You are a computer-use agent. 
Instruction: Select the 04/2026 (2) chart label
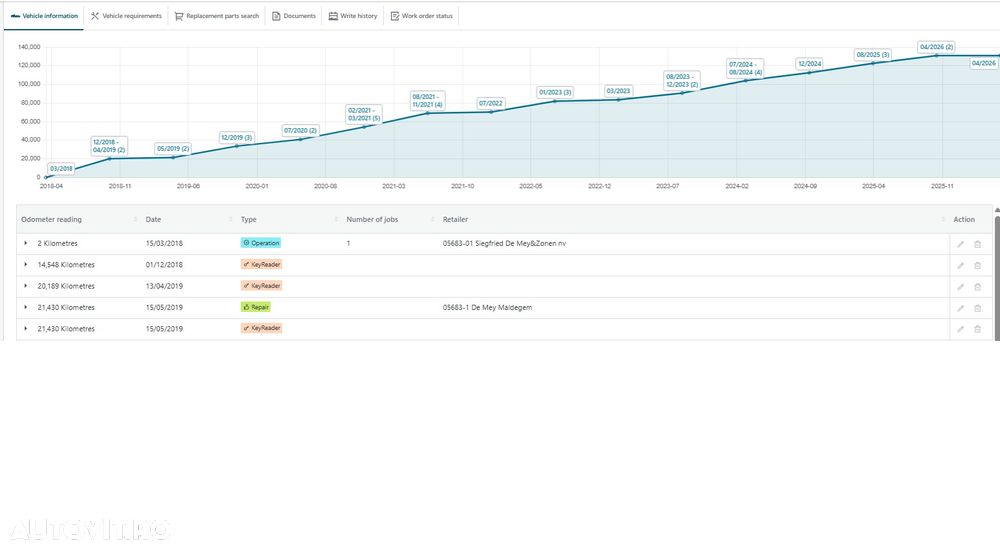point(936,47)
